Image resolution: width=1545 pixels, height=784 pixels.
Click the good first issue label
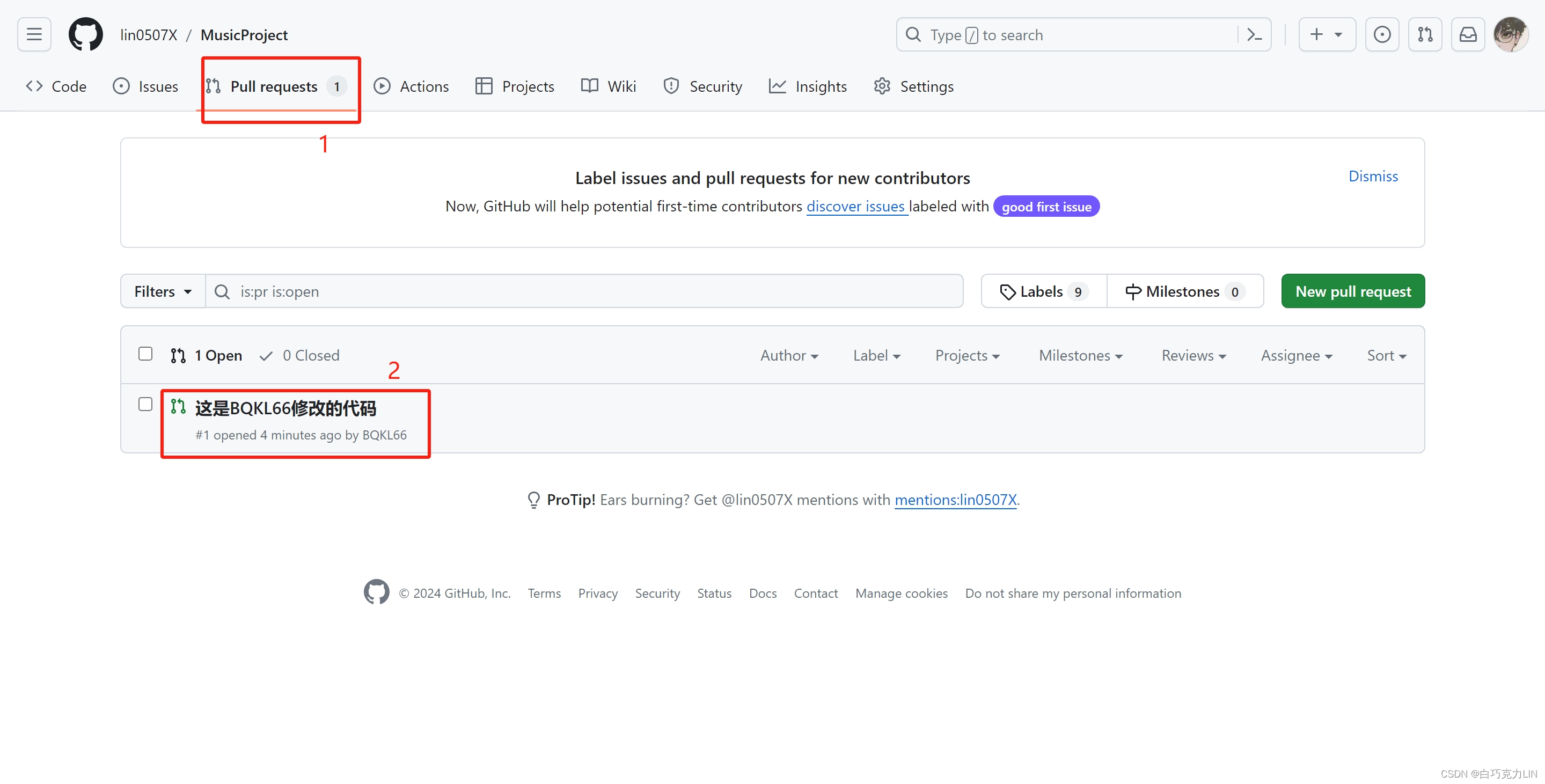(x=1046, y=207)
